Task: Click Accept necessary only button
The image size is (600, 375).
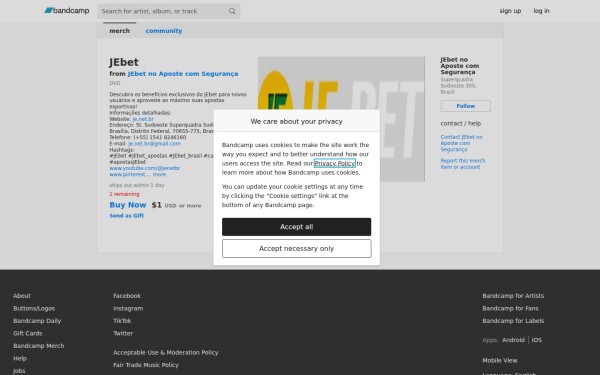Action: pyautogui.click(x=297, y=248)
